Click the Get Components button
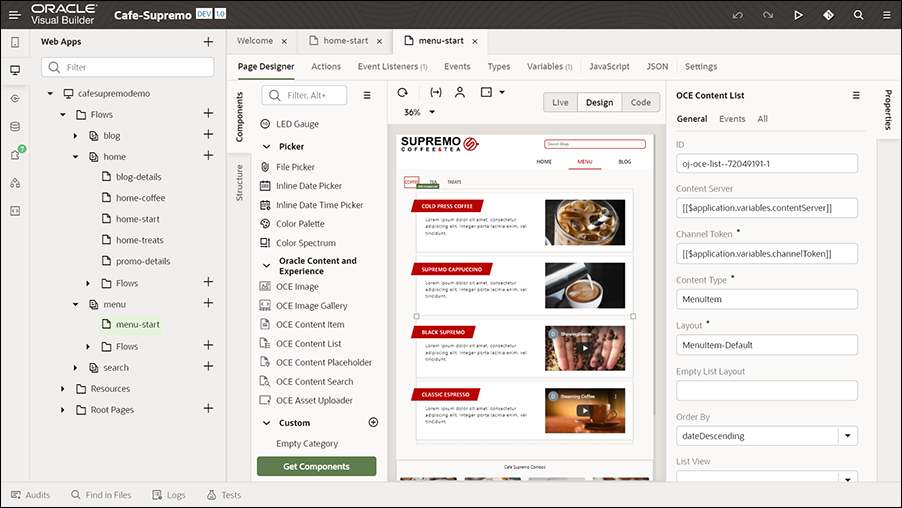The height and width of the screenshot is (508, 902). pyautogui.click(x=316, y=467)
